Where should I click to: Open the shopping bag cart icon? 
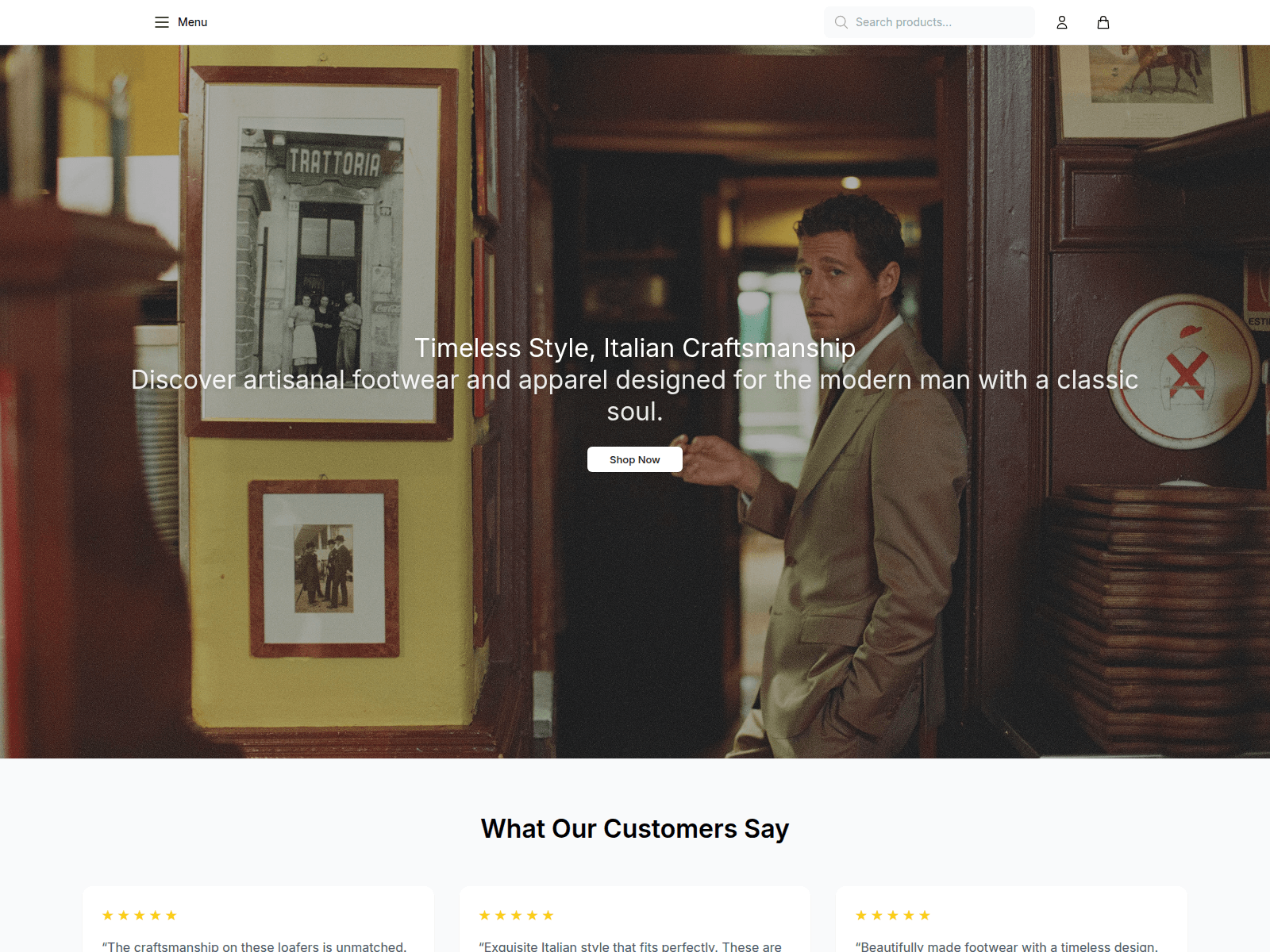coord(1103,22)
